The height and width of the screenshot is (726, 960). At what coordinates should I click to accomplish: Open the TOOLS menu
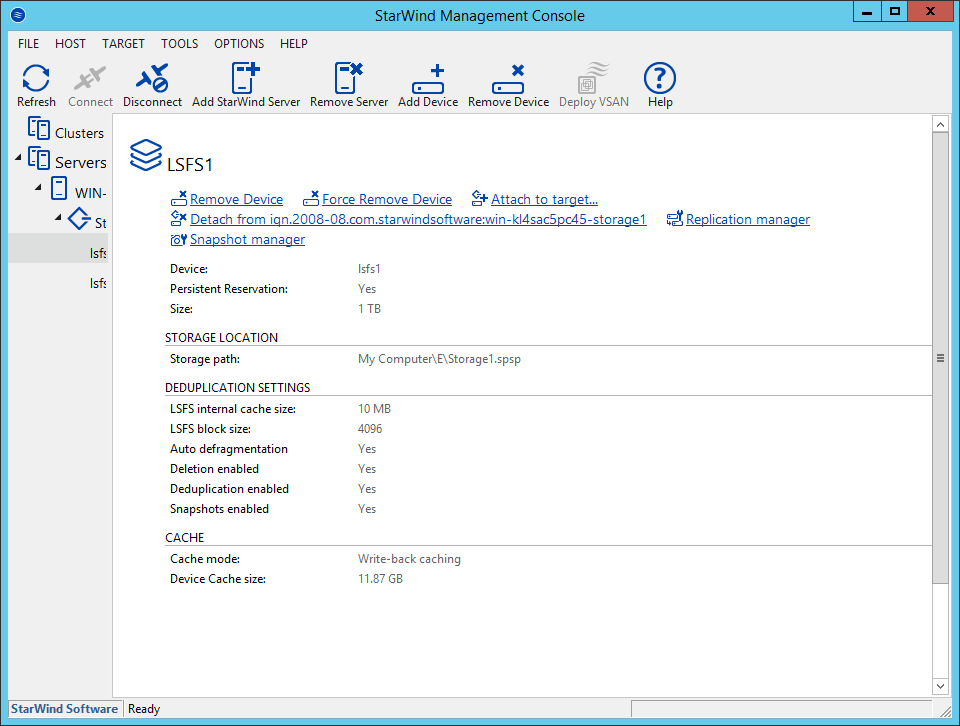click(x=179, y=43)
